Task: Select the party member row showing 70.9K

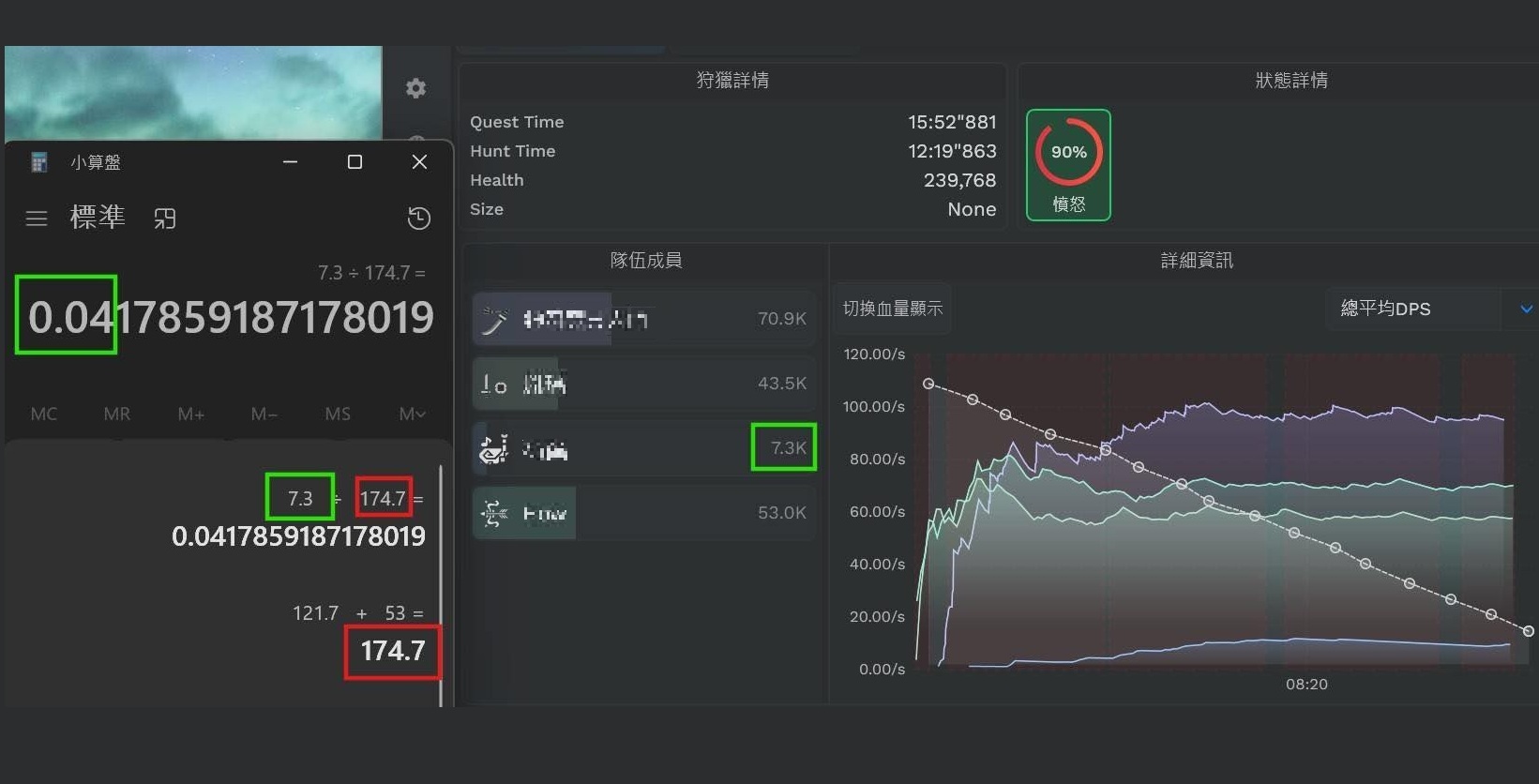Action: click(643, 319)
